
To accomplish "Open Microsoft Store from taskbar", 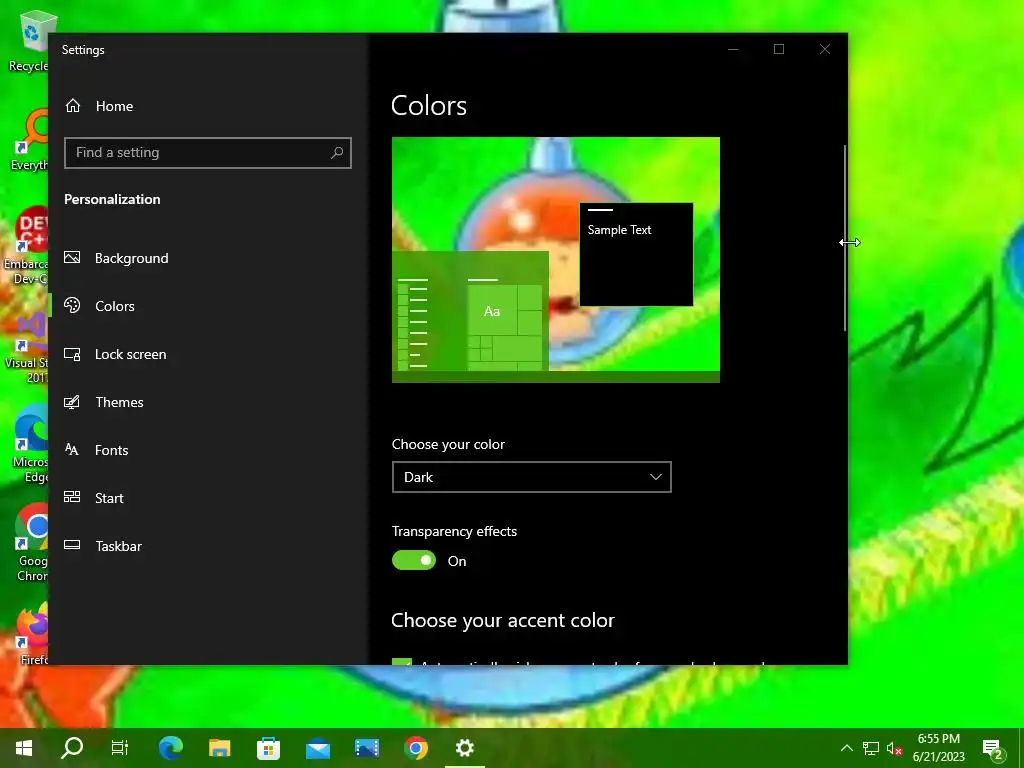I will click(x=268, y=748).
